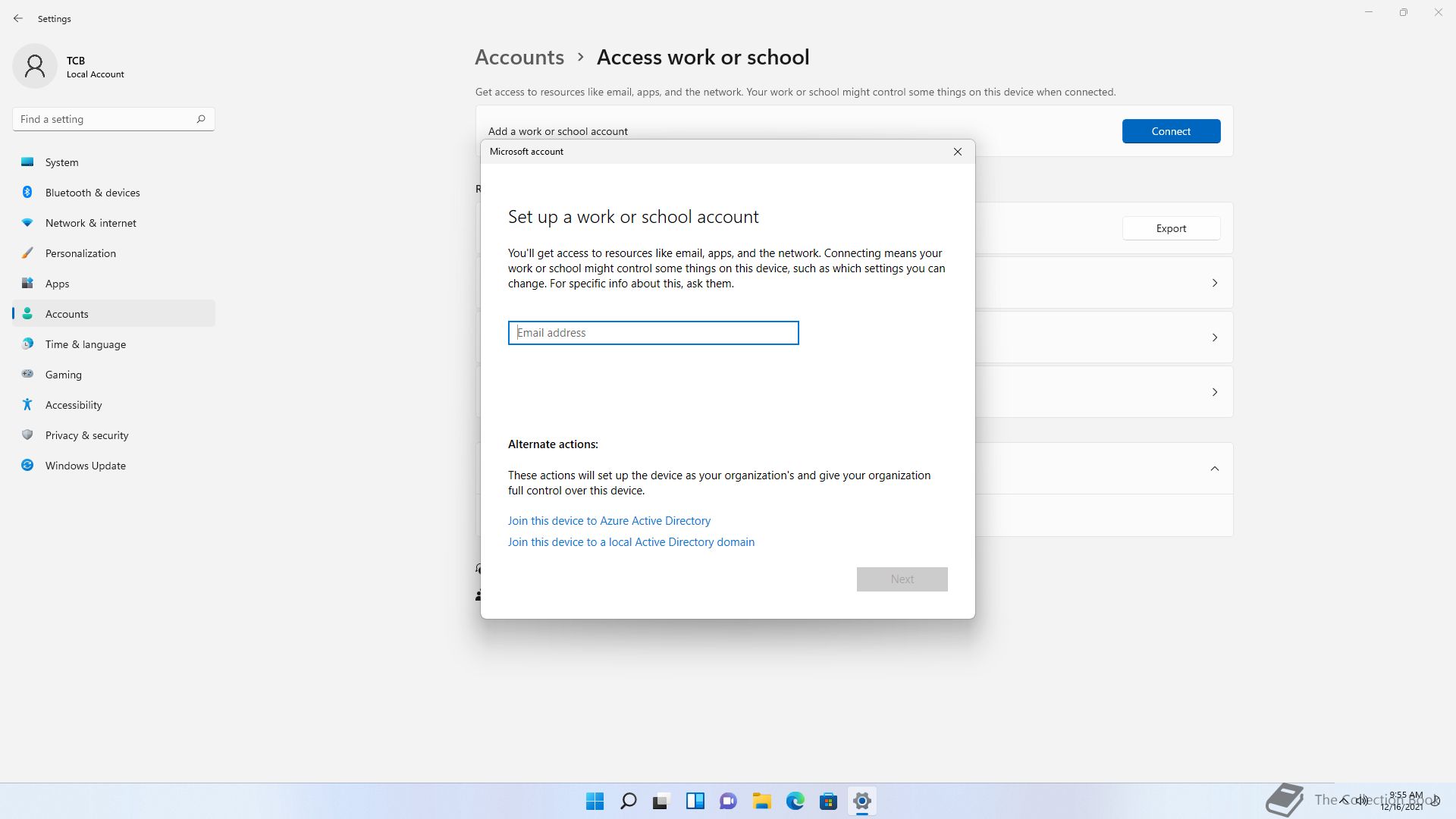Open Windows Update page
The image size is (1456, 819).
(86, 466)
